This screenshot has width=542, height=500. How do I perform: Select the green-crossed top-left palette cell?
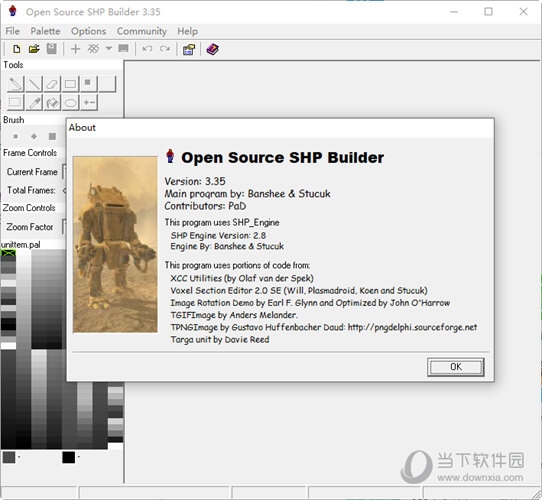tap(8, 254)
